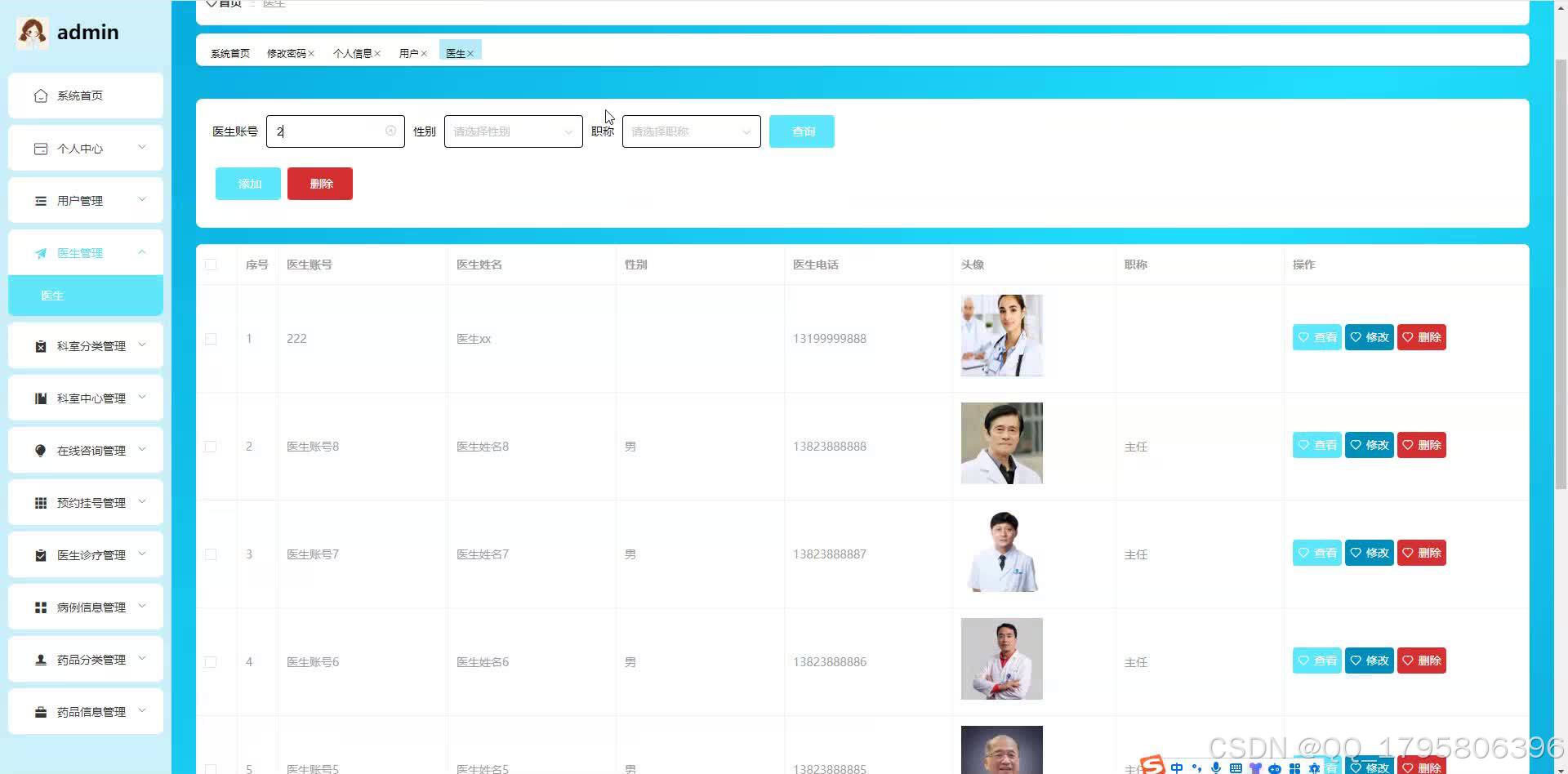1568x774 pixels.
Task: Click the 用户管理 list icon
Action: pos(41,201)
